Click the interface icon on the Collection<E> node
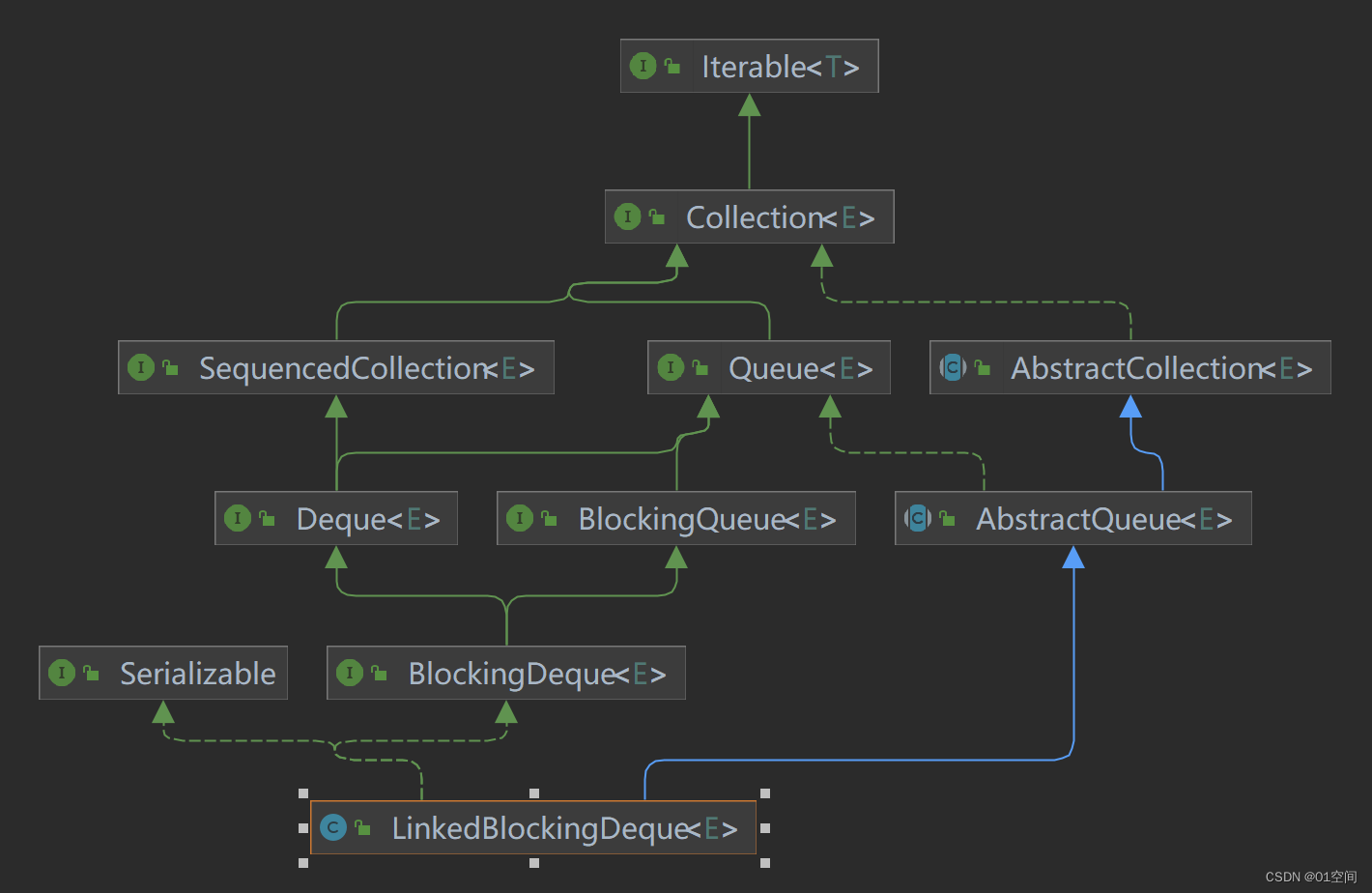The image size is (1372, 893). pos(627,216)
